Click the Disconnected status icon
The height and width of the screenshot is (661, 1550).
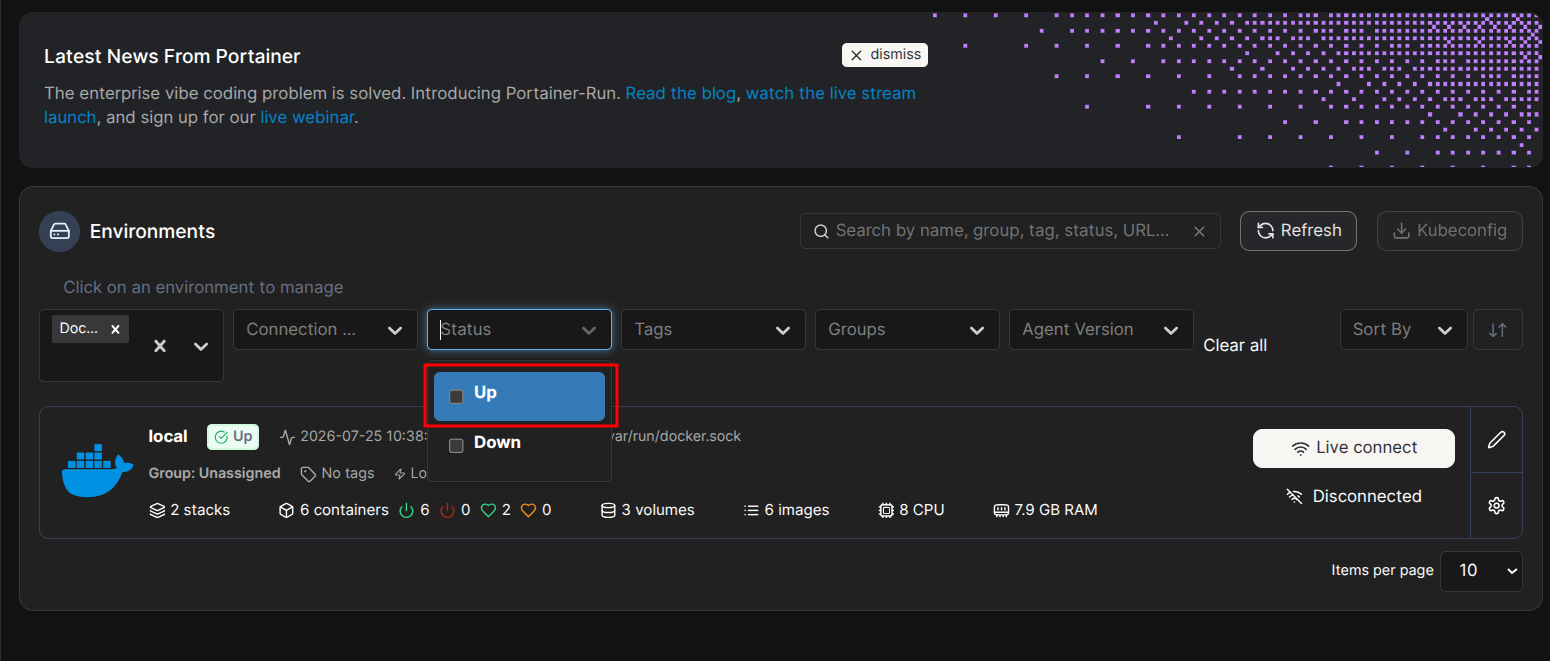pyautogui.click(x=1294, y=496)
